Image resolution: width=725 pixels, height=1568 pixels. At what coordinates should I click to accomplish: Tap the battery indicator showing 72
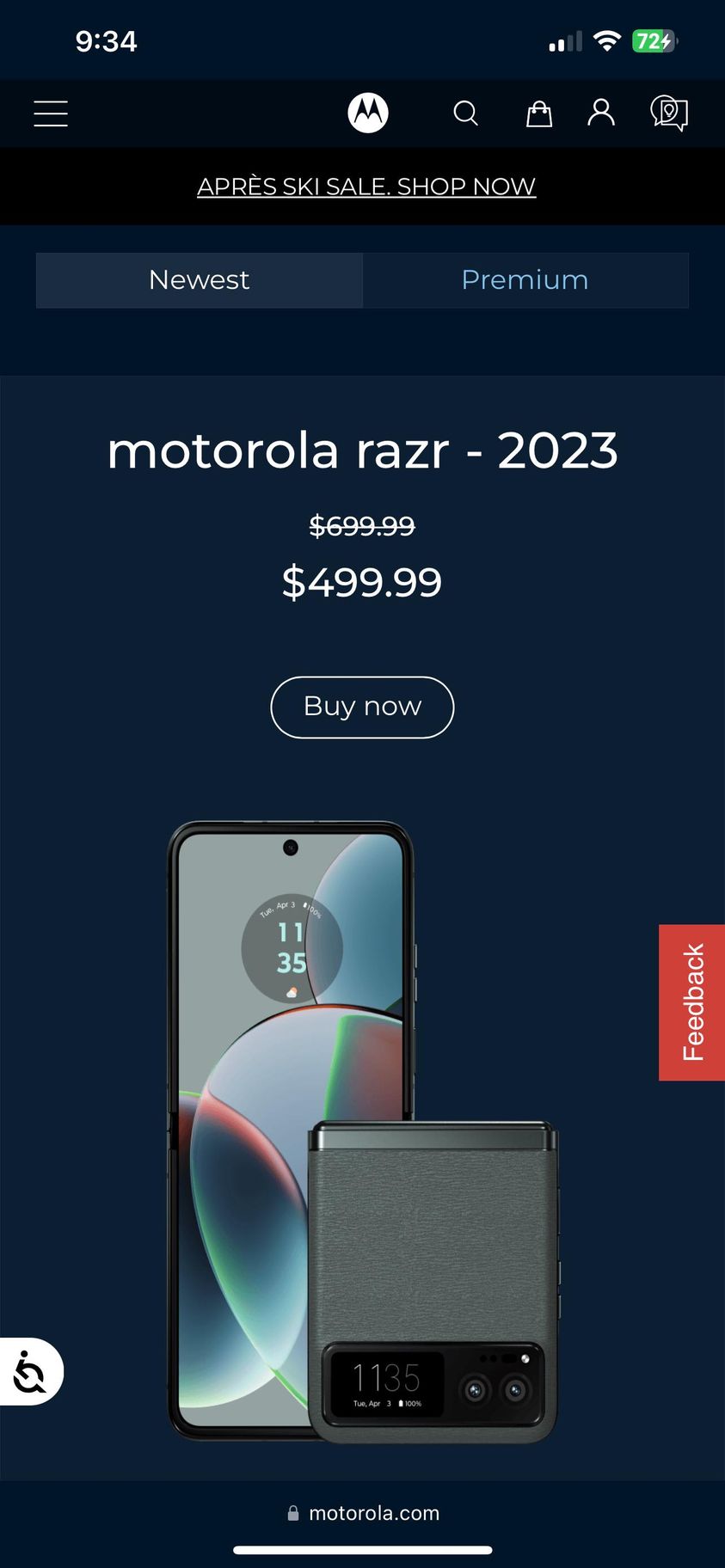(x=654, y=40)
